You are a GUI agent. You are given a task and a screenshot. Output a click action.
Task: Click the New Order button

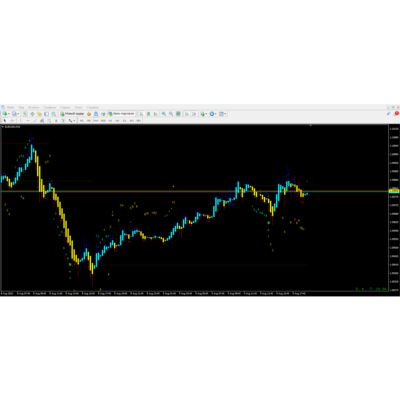[72, 114]
